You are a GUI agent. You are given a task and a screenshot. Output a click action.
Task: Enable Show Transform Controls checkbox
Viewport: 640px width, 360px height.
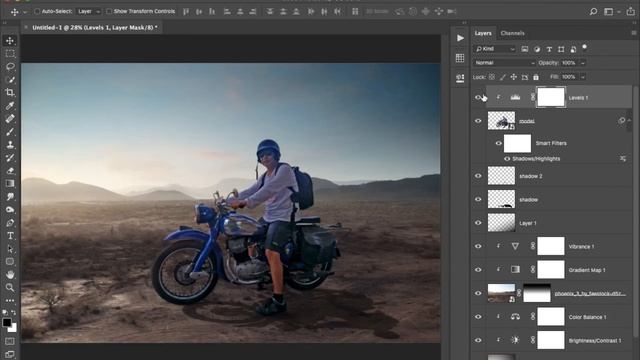[x=109, y=11]
